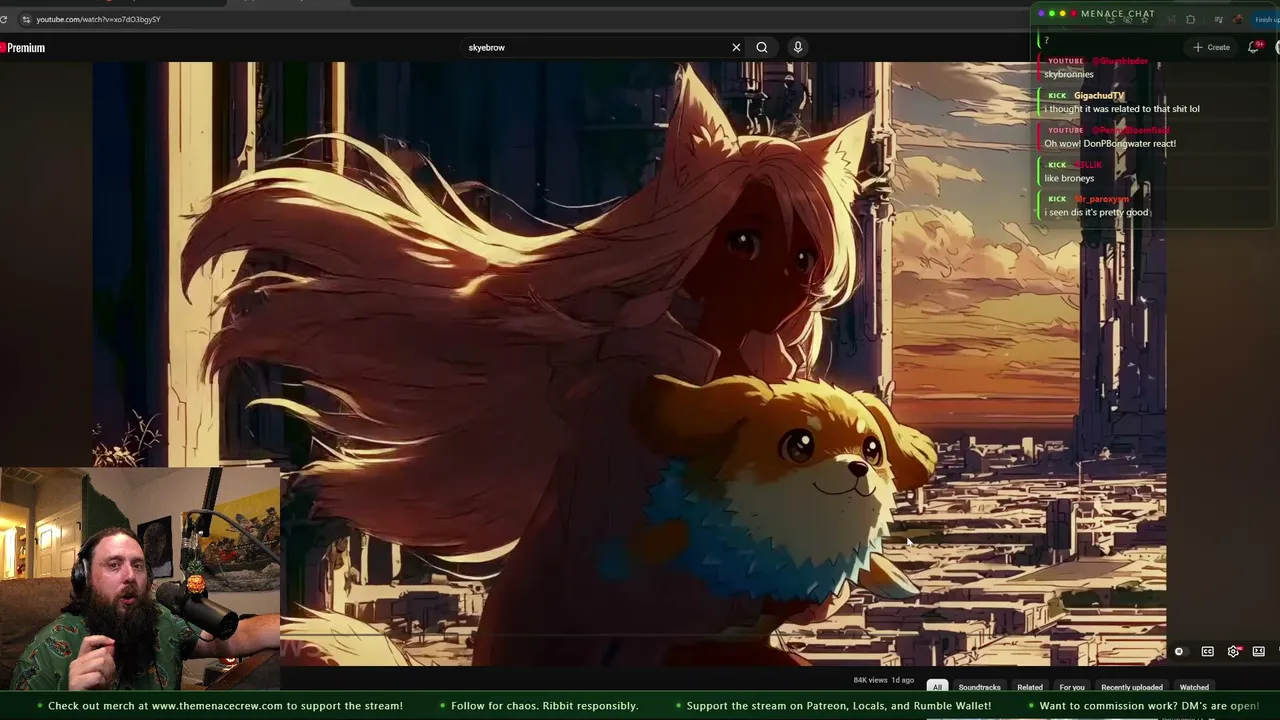
Task: Clear the YouTube search query
Action: [736, 47]
